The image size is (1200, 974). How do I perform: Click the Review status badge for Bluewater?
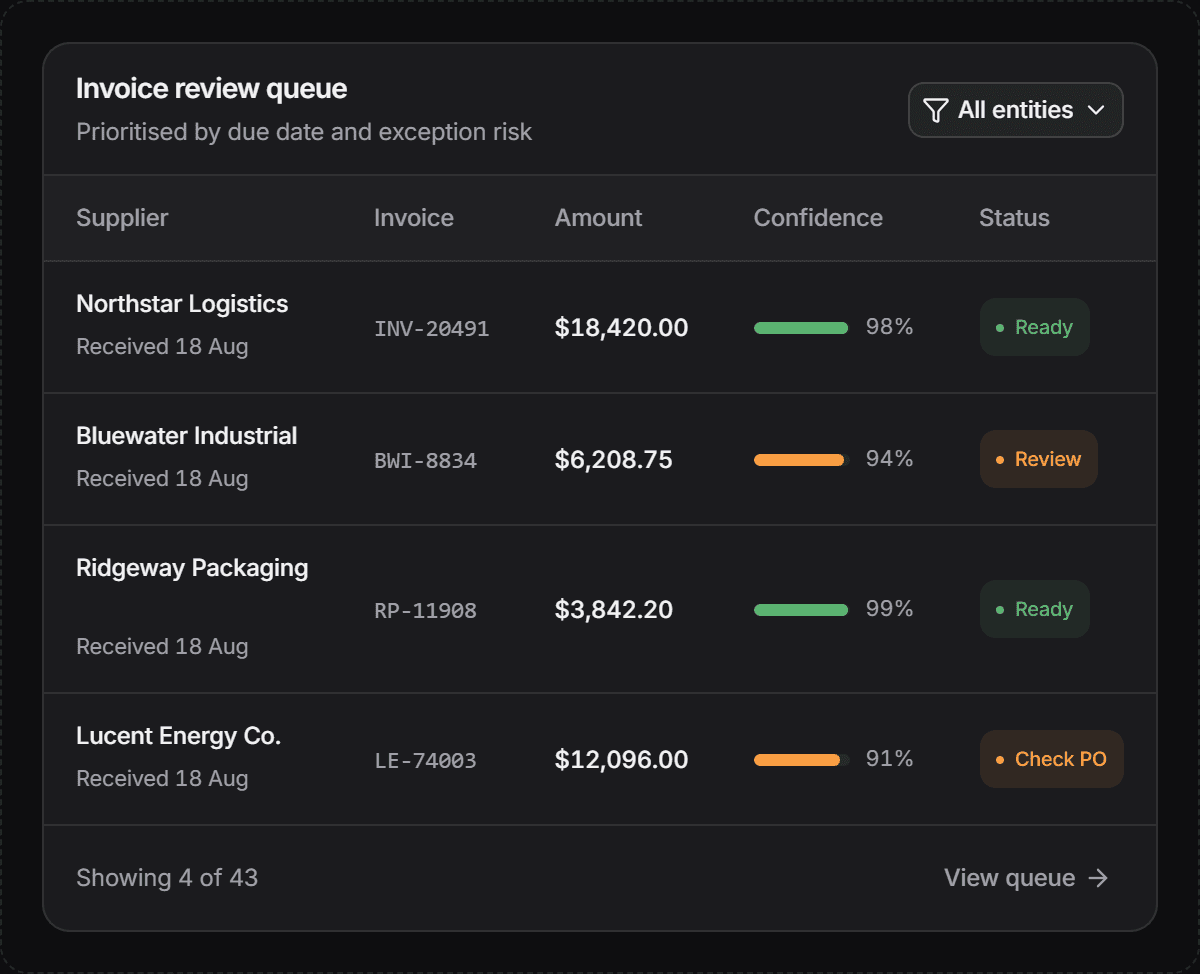coord(1039,459)
